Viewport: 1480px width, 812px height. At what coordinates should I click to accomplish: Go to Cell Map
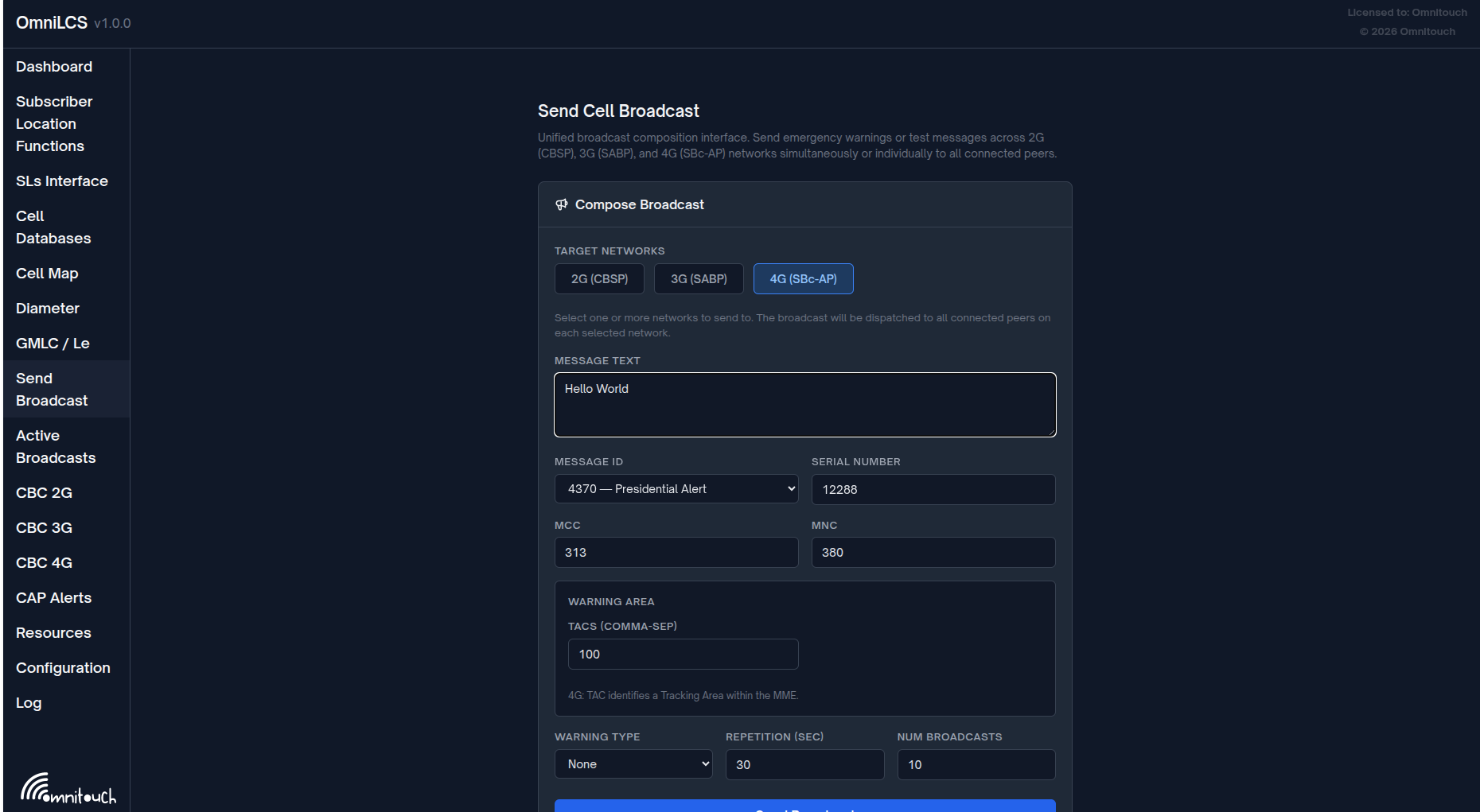47,274
